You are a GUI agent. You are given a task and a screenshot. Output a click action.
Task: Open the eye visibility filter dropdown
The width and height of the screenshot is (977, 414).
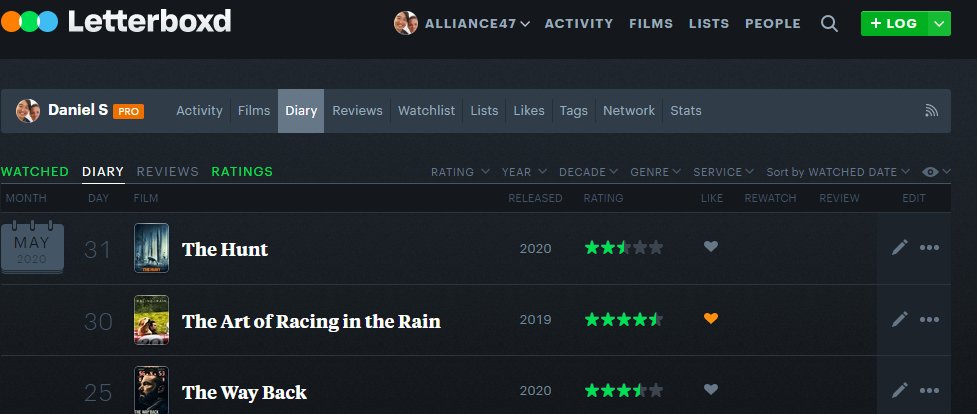[936, 171]
